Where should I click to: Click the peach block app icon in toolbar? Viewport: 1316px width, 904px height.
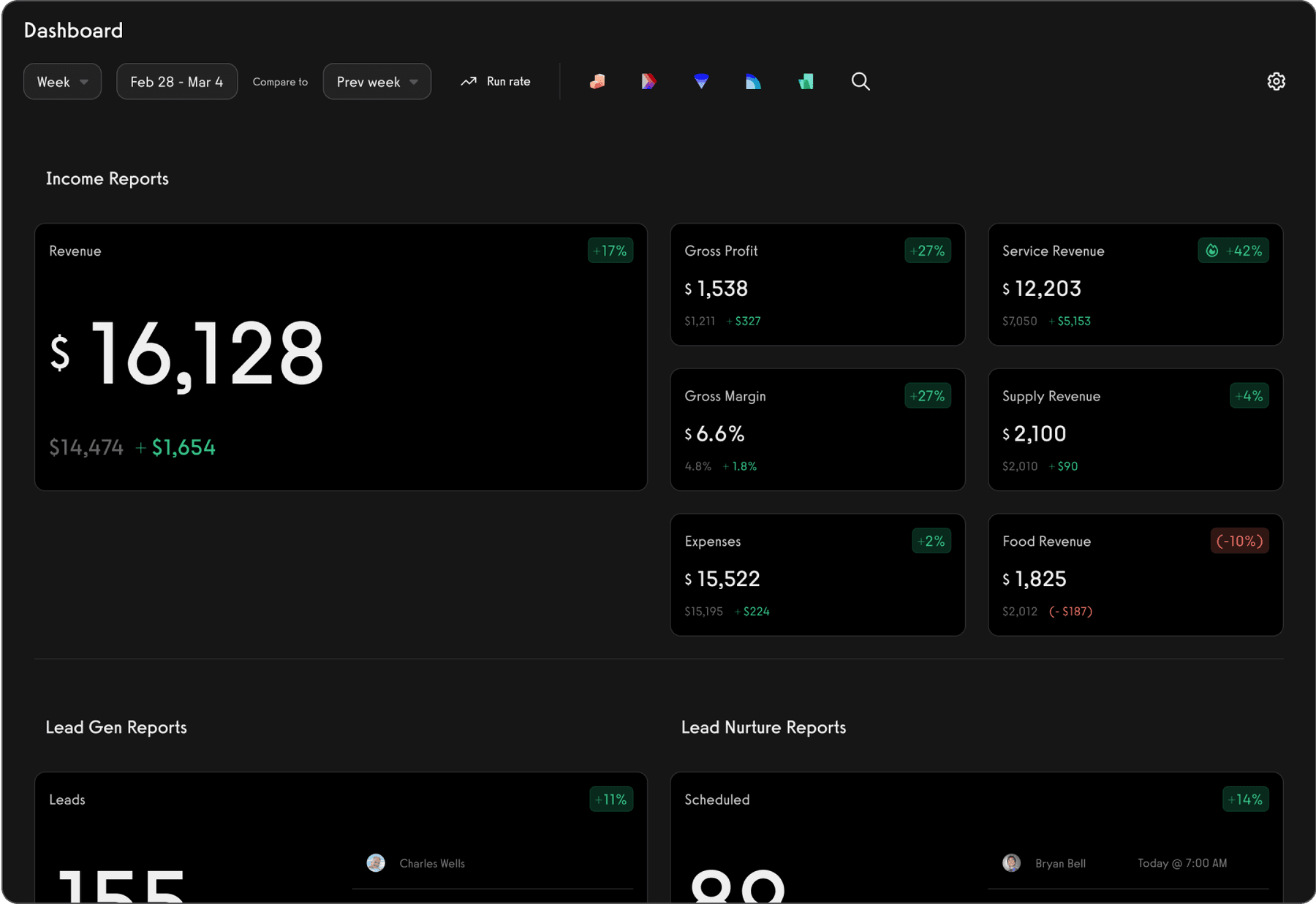597,81
